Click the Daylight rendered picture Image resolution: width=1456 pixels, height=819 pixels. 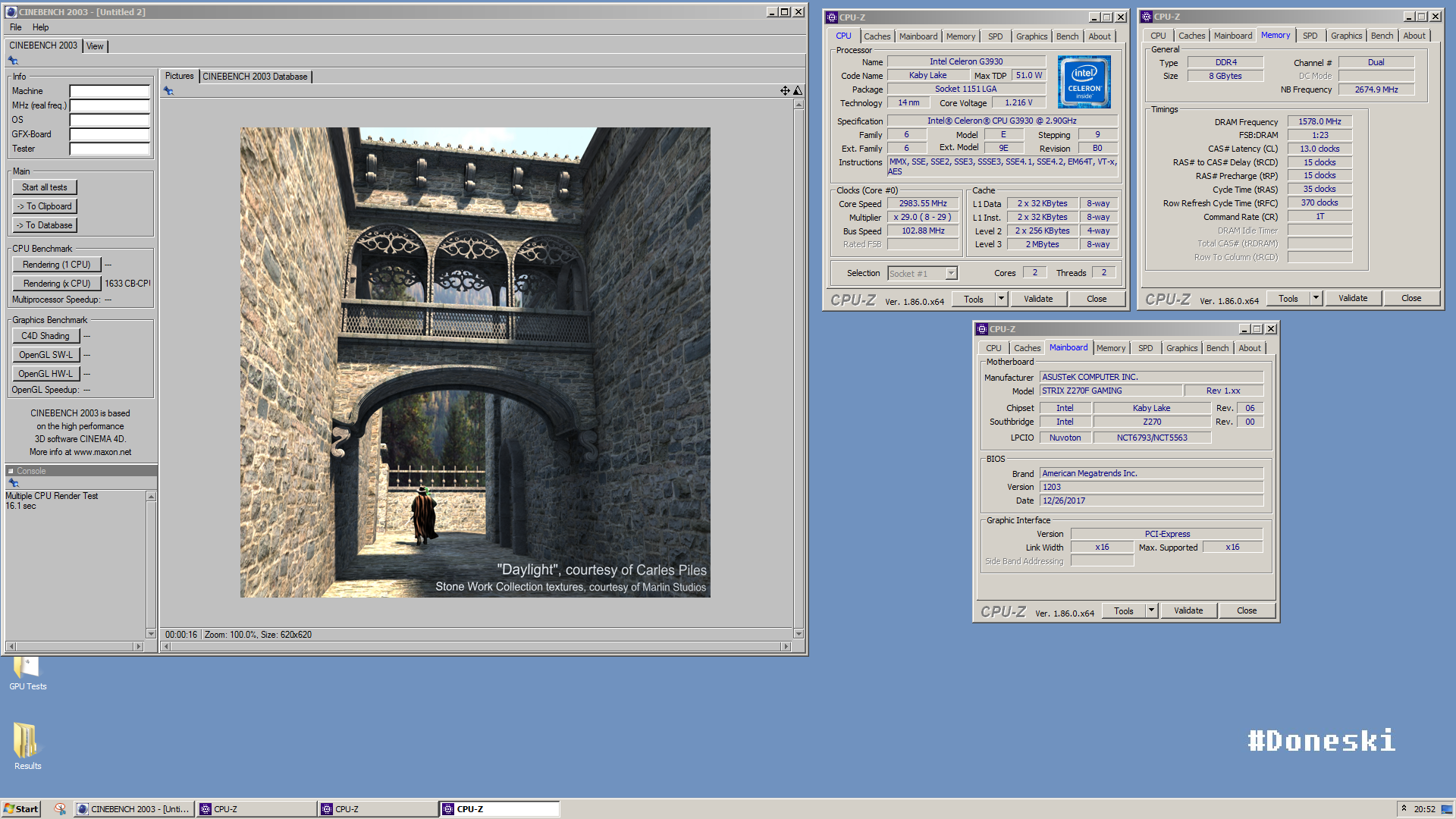click(x=475, y=362)
